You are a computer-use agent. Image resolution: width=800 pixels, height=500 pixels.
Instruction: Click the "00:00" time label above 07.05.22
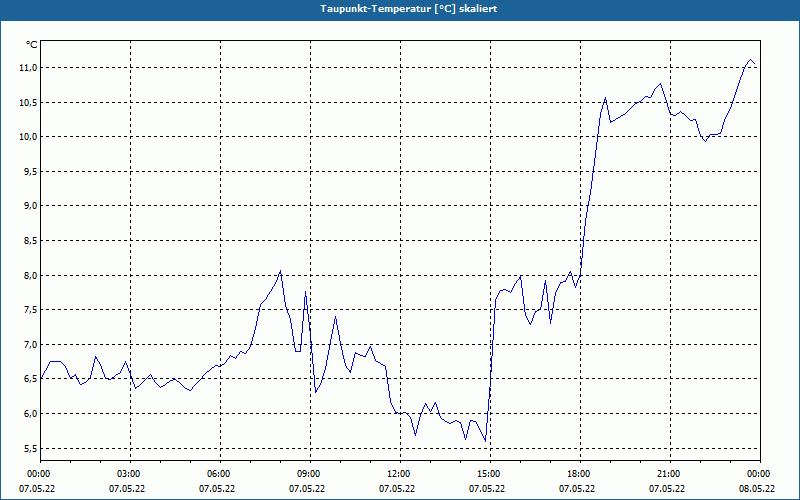click(37, 474)
